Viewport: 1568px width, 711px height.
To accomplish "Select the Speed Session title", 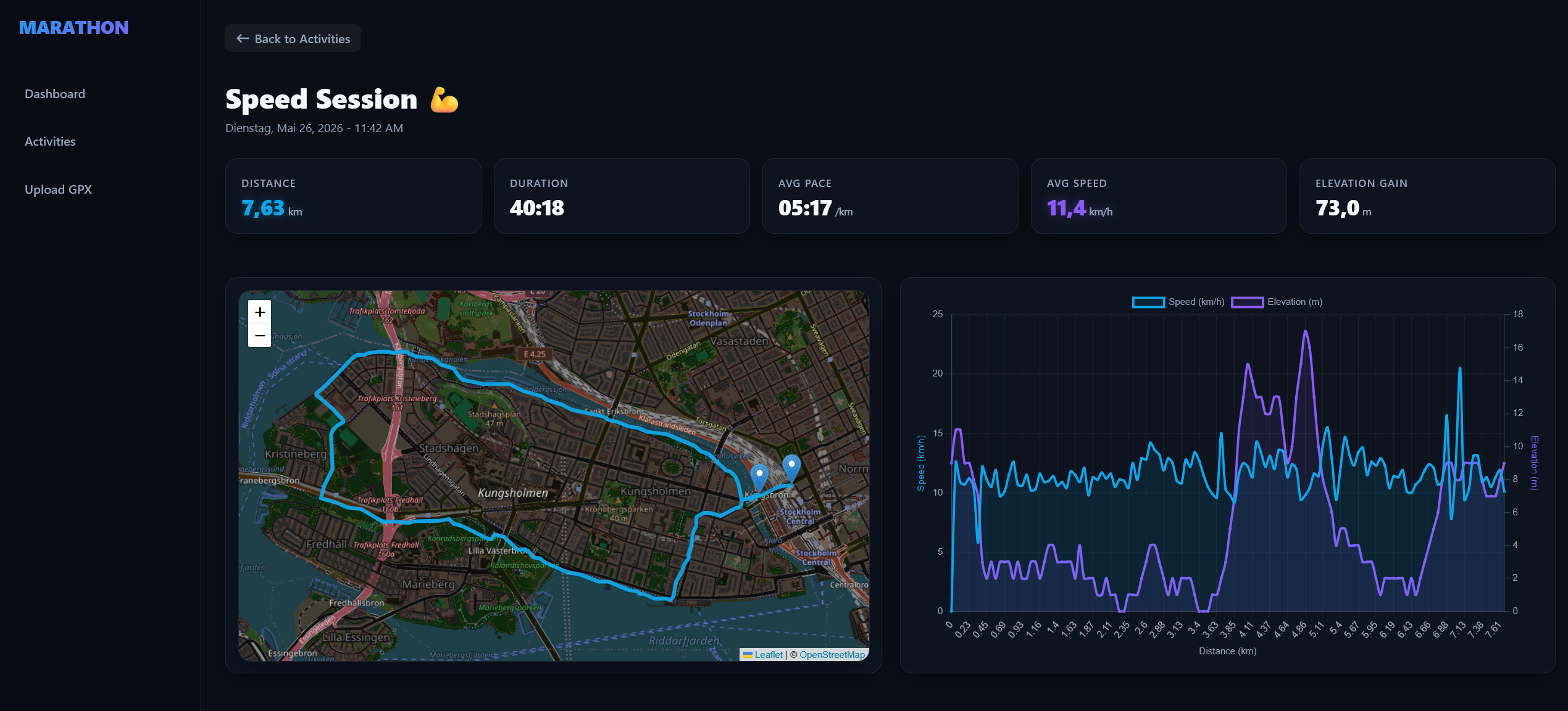I will (x=322, y=99).
